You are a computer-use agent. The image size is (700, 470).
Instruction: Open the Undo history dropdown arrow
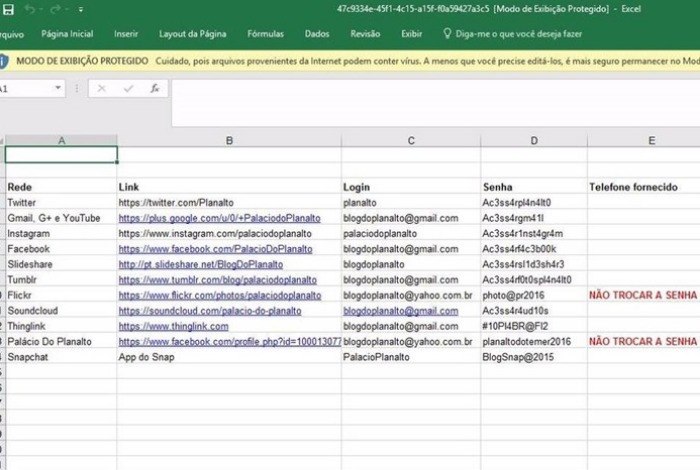(x=42, y=10)
